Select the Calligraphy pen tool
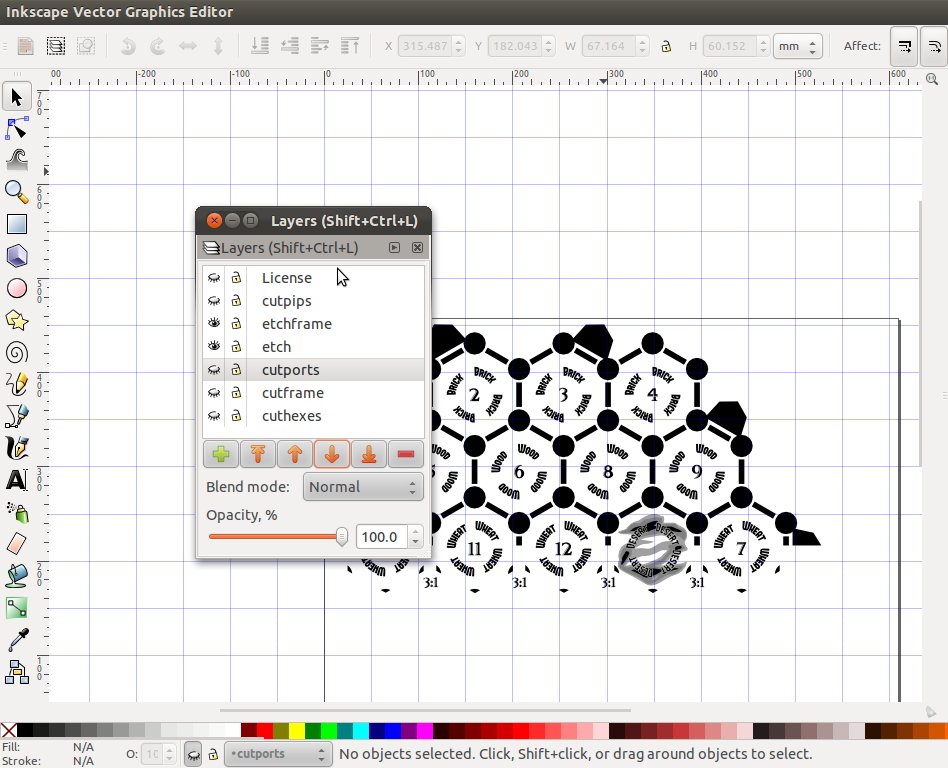The image size is (948, 768). click(16, 448)
